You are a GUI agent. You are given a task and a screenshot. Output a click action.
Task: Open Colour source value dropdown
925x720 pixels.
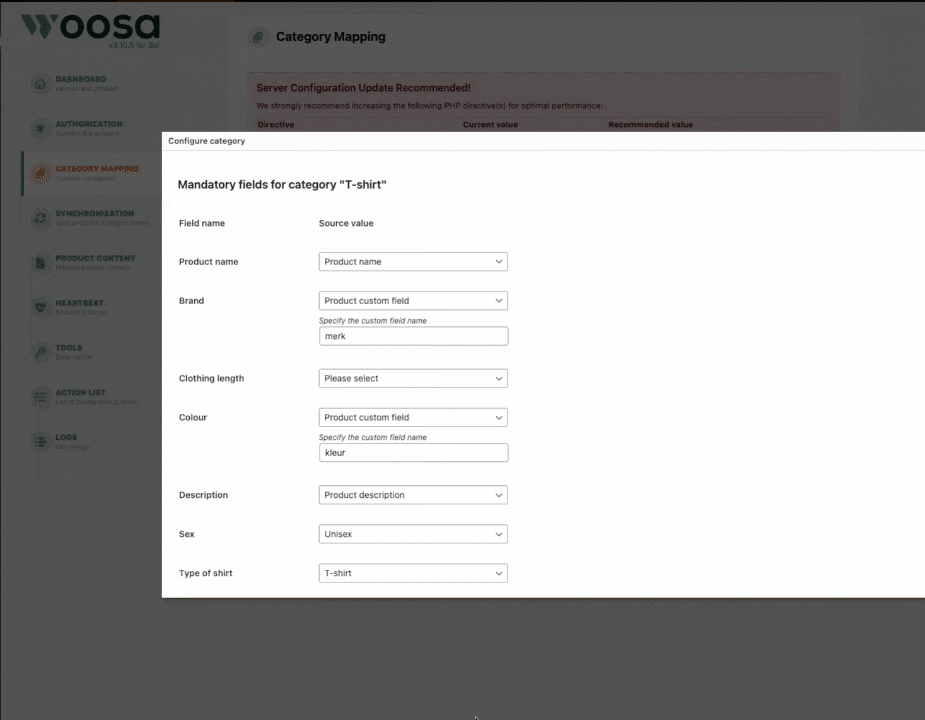coord(413,417)
